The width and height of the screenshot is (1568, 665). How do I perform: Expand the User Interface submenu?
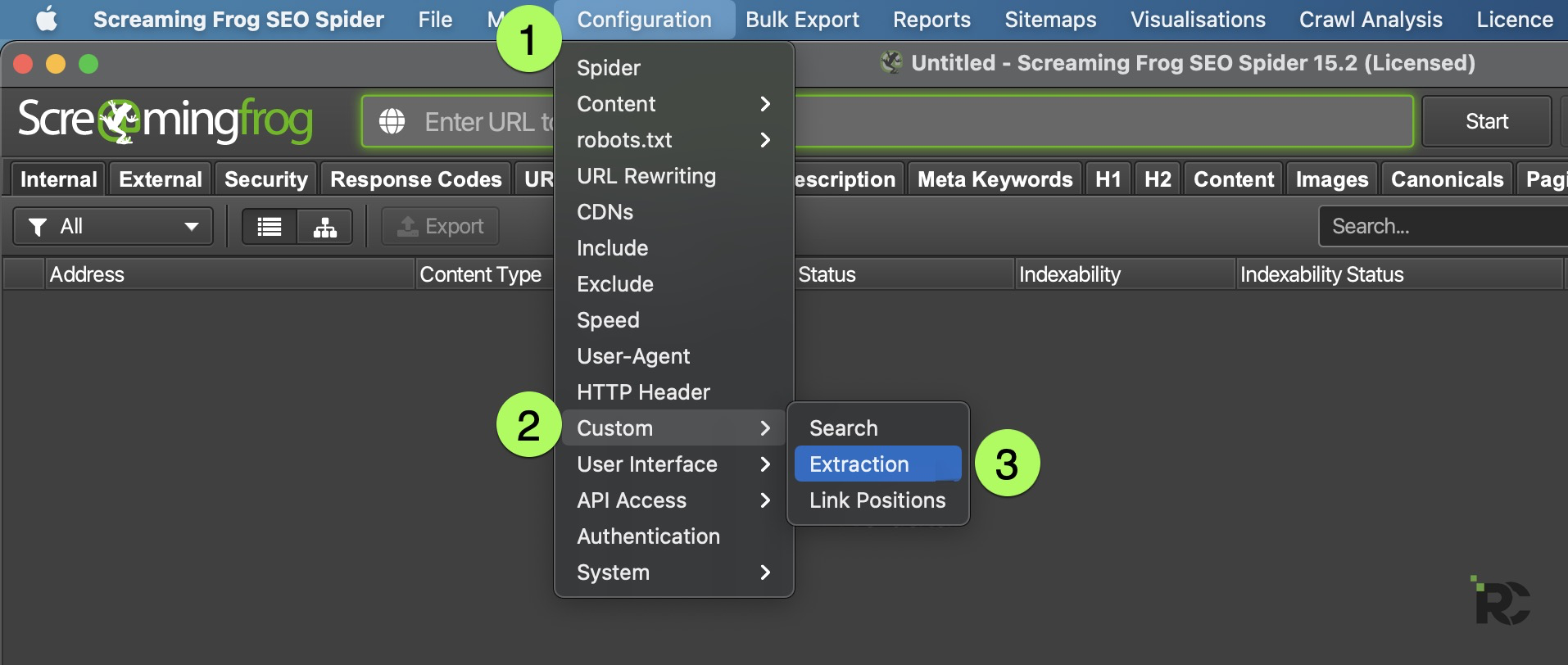pos(673,464)
